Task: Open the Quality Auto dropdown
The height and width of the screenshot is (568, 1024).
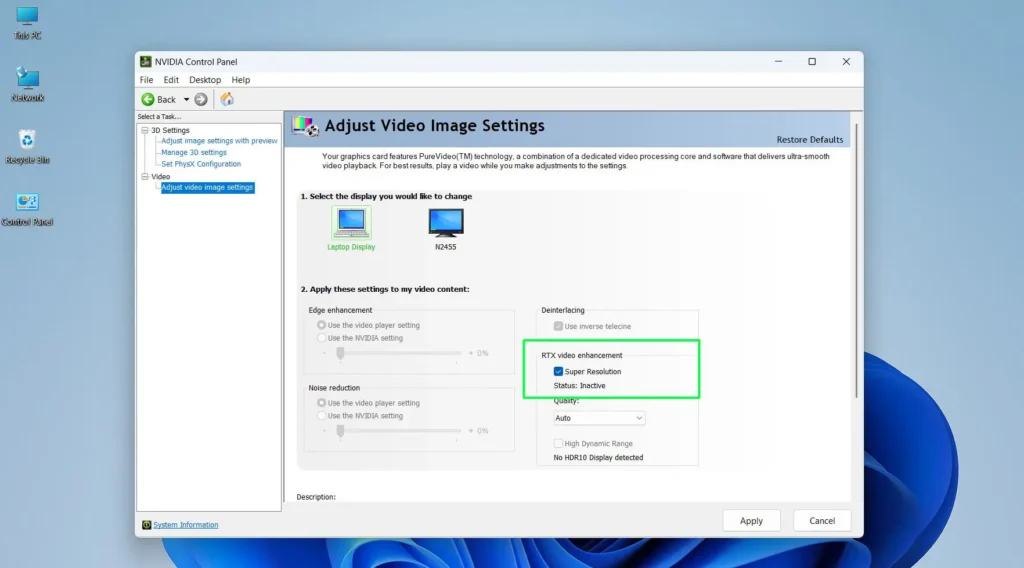Action: point(599,418)
